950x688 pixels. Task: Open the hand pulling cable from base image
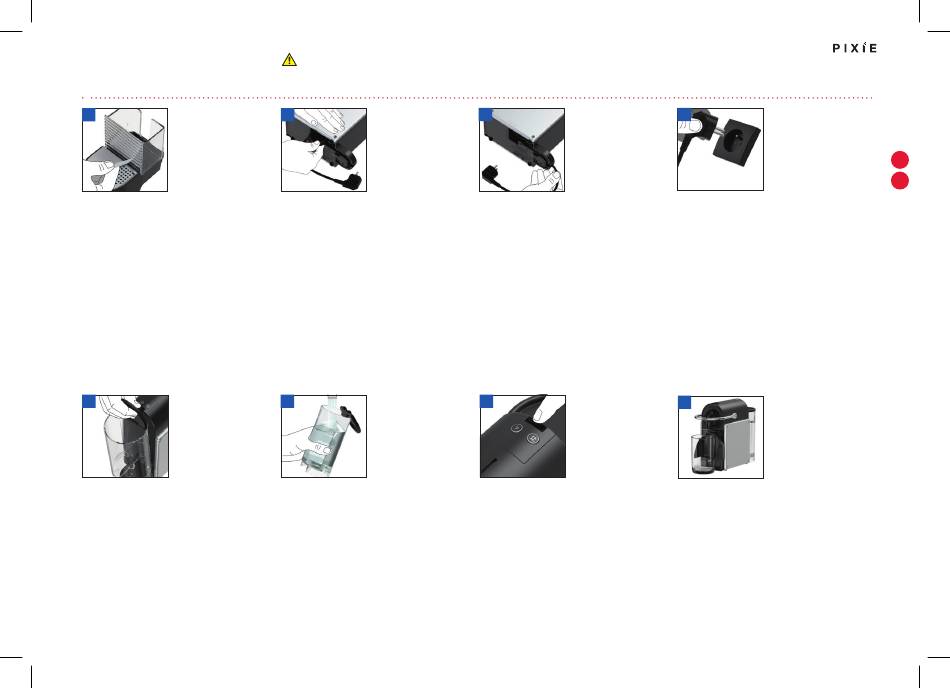[324, 150]
